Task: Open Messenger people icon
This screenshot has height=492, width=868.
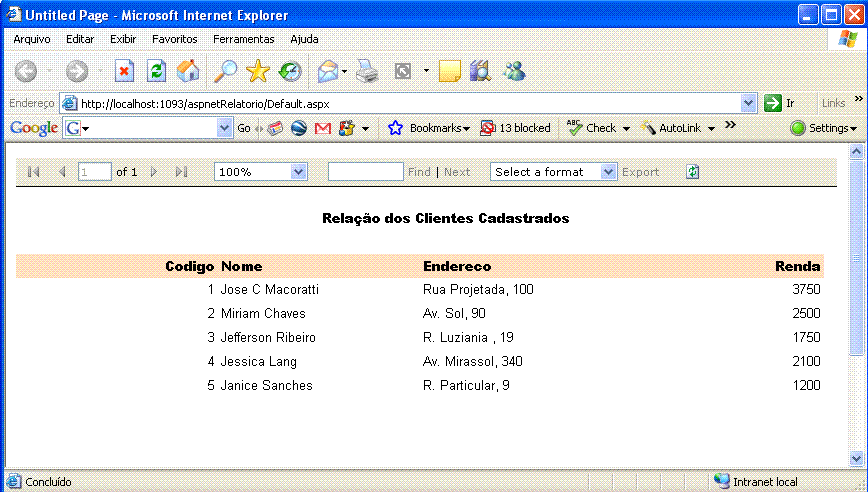Action: tap(514, 71)
